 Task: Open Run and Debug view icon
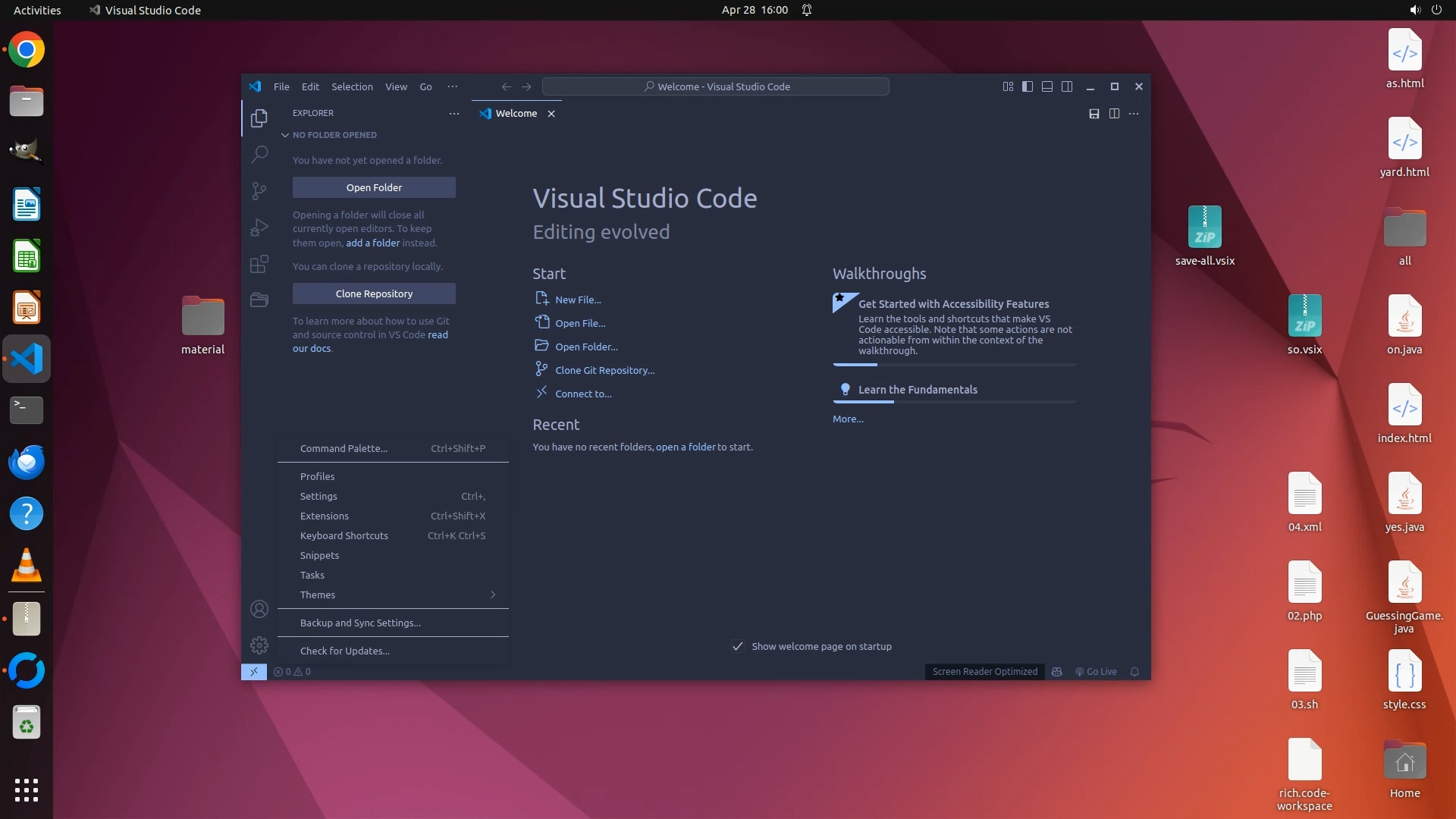(x=259, y=227)
